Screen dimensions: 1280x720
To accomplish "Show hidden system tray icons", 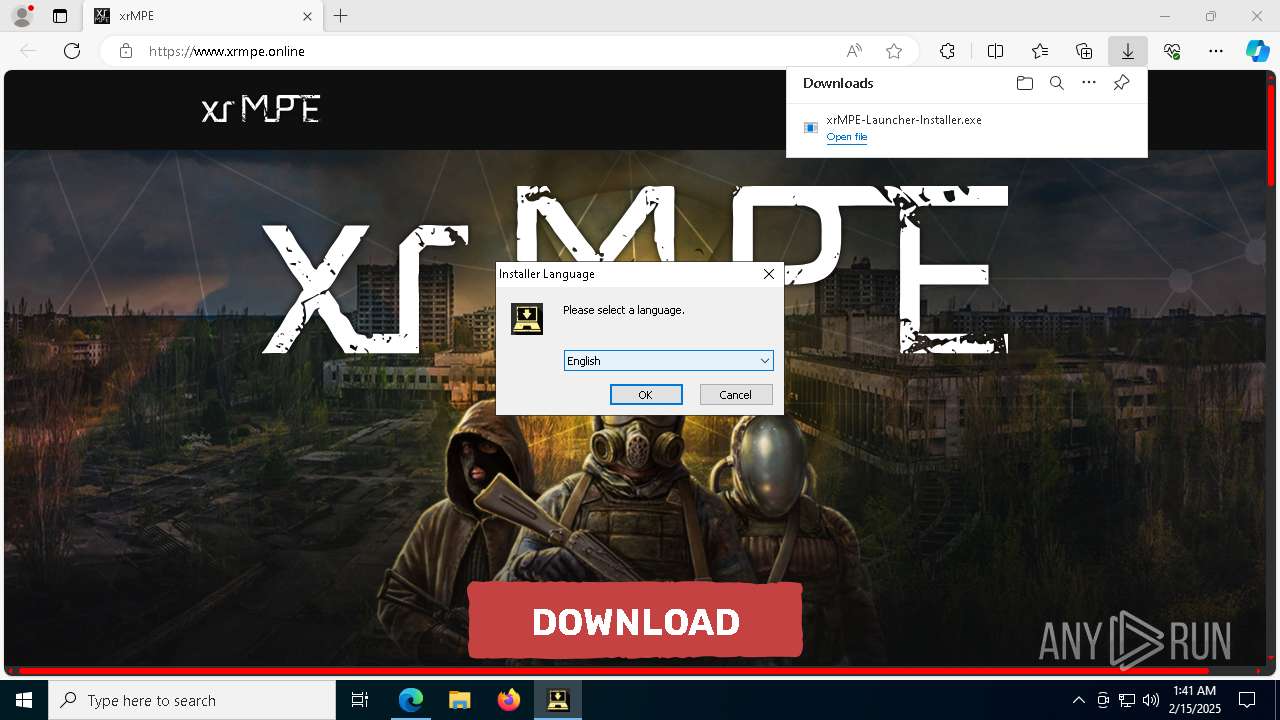I will pyautogui.click(x=1078, y=700).
